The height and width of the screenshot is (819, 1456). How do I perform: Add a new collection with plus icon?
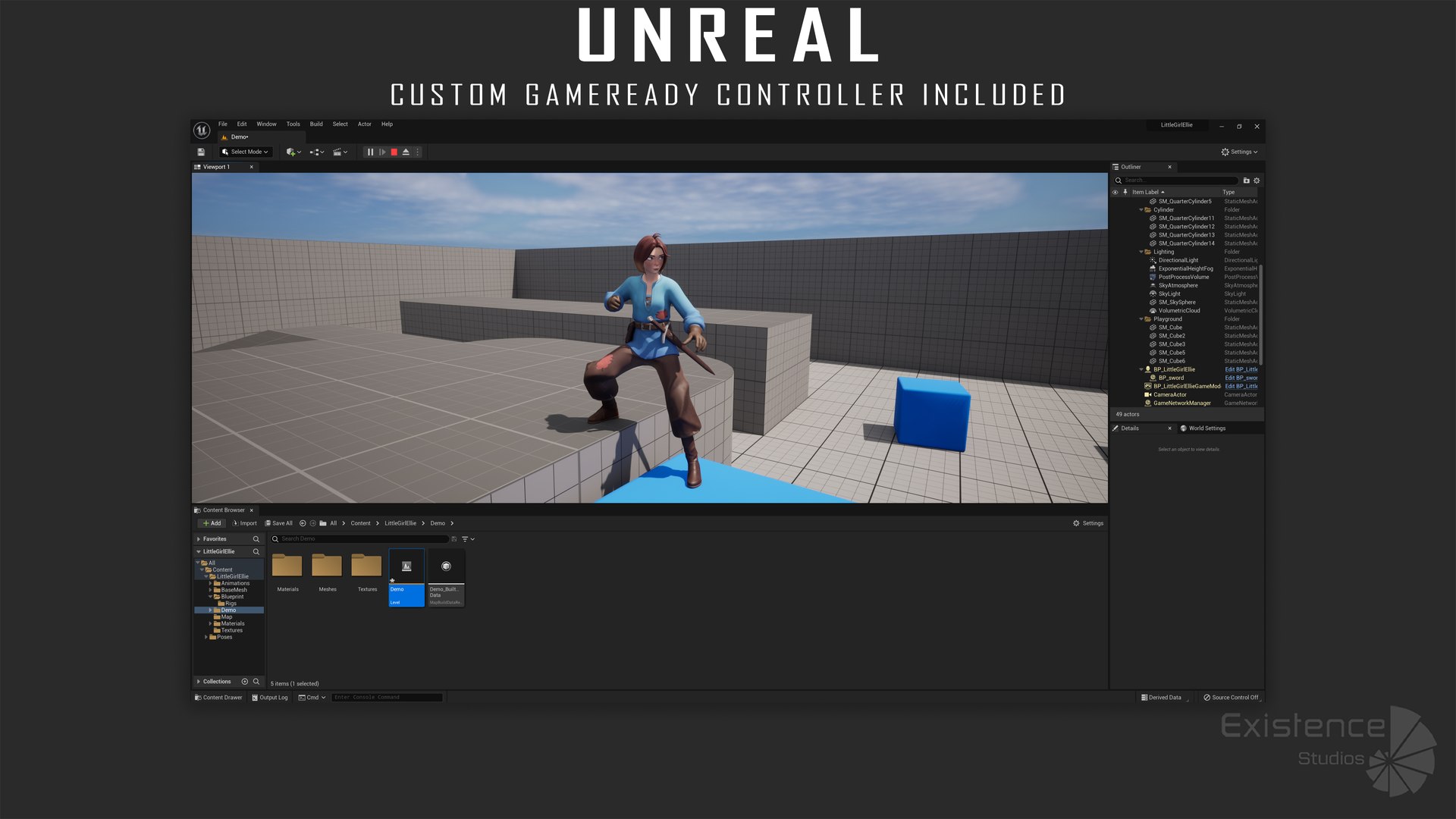[244, 682]
